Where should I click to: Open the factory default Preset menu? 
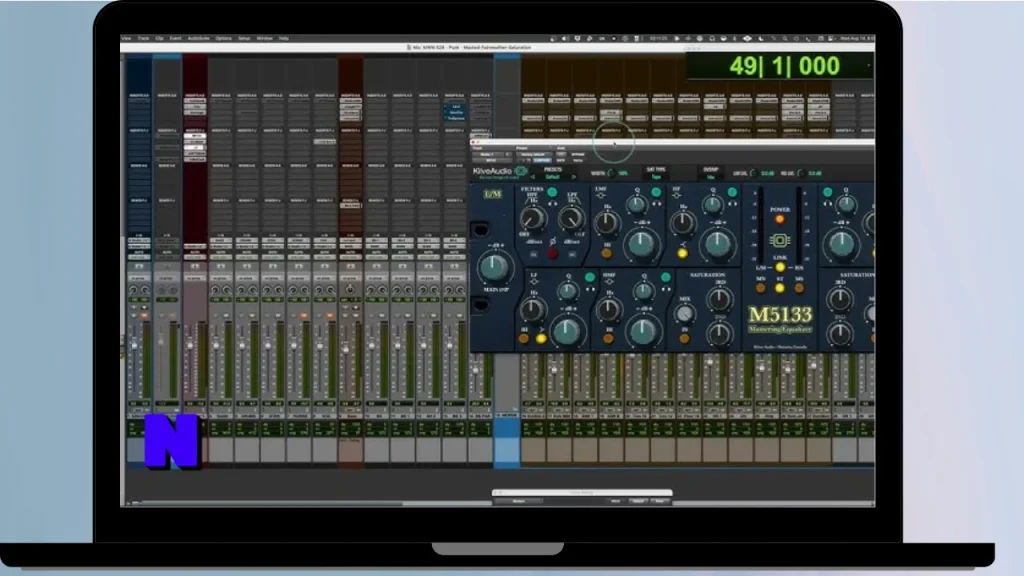pos(534,155)
